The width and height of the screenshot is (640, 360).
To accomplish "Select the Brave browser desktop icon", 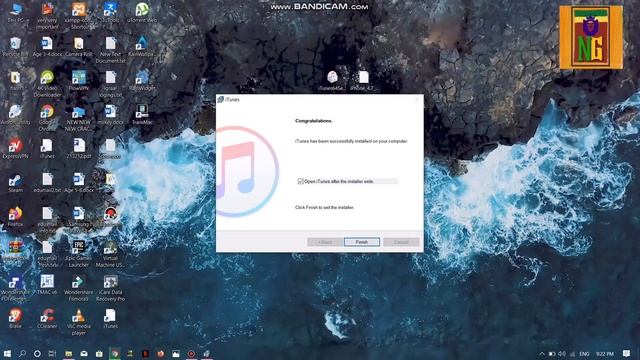I will point(16,319).
